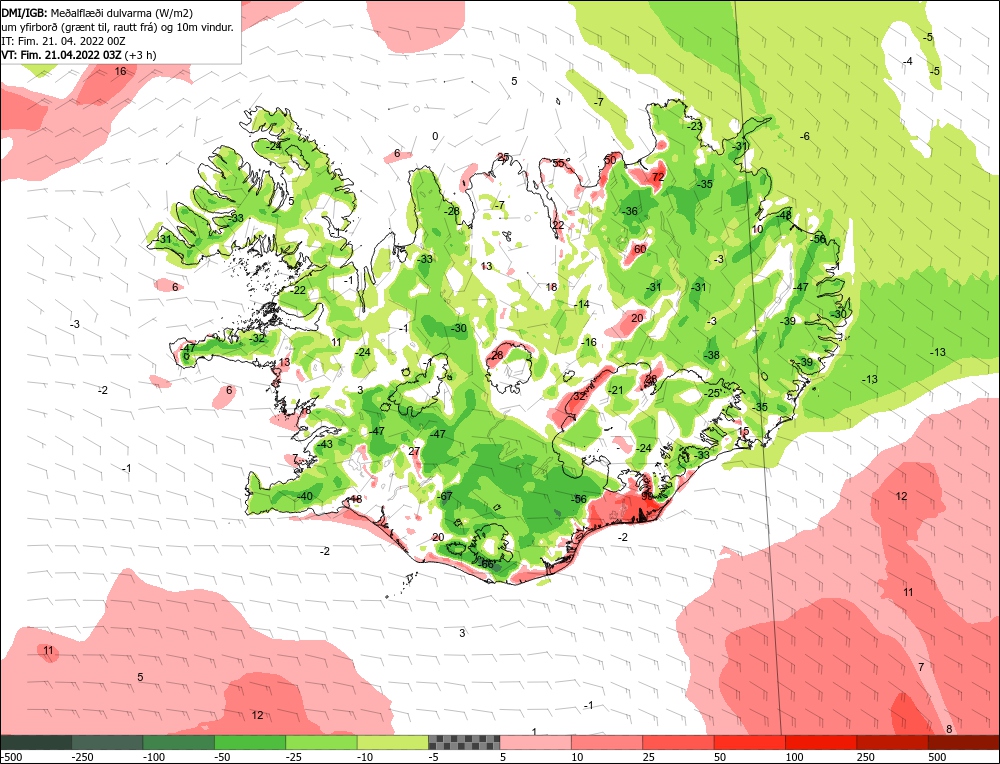Click the legend swatch between -100 and -50

click(179, 742)
